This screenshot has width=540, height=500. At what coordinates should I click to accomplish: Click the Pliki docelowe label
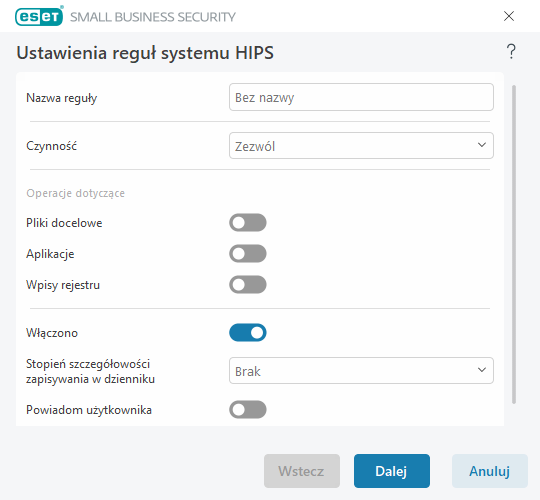click(64, 223)
